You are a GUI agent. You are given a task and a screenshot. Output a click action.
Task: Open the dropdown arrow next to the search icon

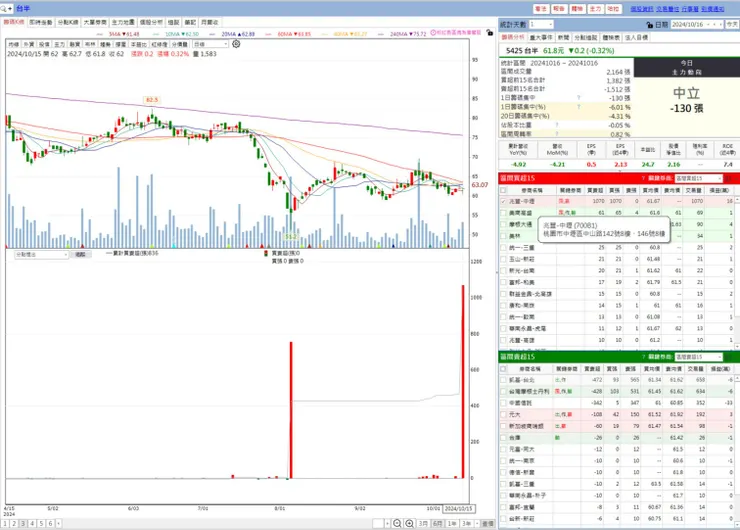(10, 8)
